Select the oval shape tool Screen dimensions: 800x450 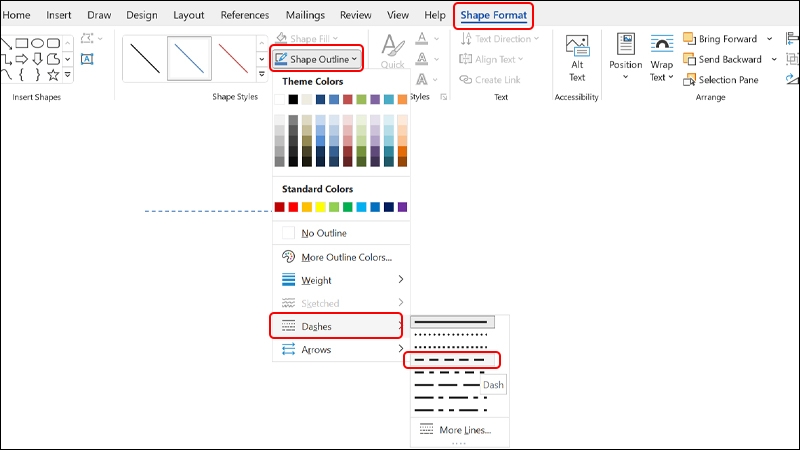point(37,43)
